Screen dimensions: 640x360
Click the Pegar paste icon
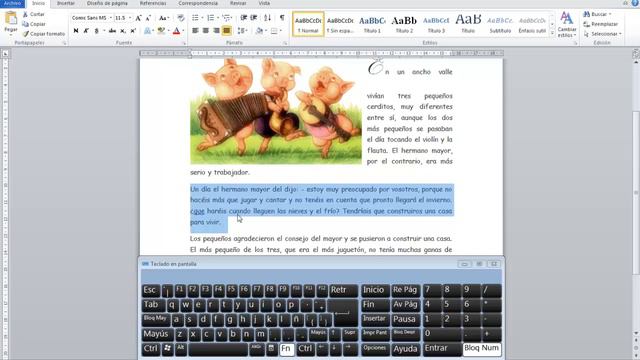coord(11,19)
